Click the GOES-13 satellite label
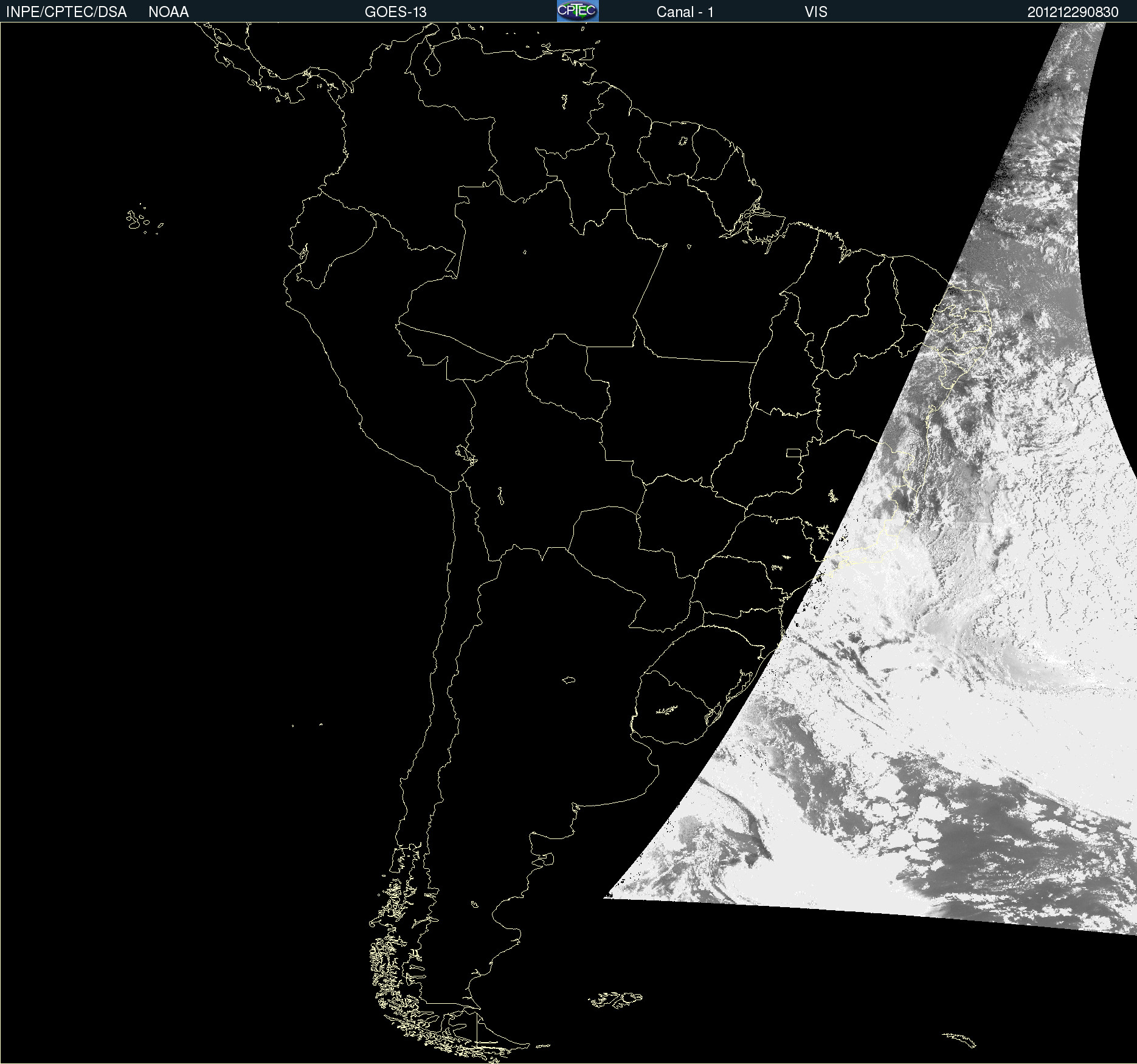This screenshot has width=1137, height=1064. tap(396, 12)
